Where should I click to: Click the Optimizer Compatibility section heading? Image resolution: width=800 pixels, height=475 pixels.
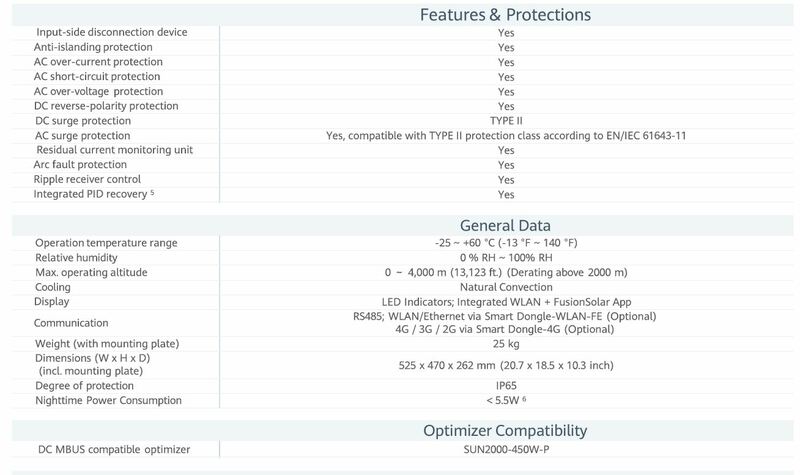[x=505, y=431]
